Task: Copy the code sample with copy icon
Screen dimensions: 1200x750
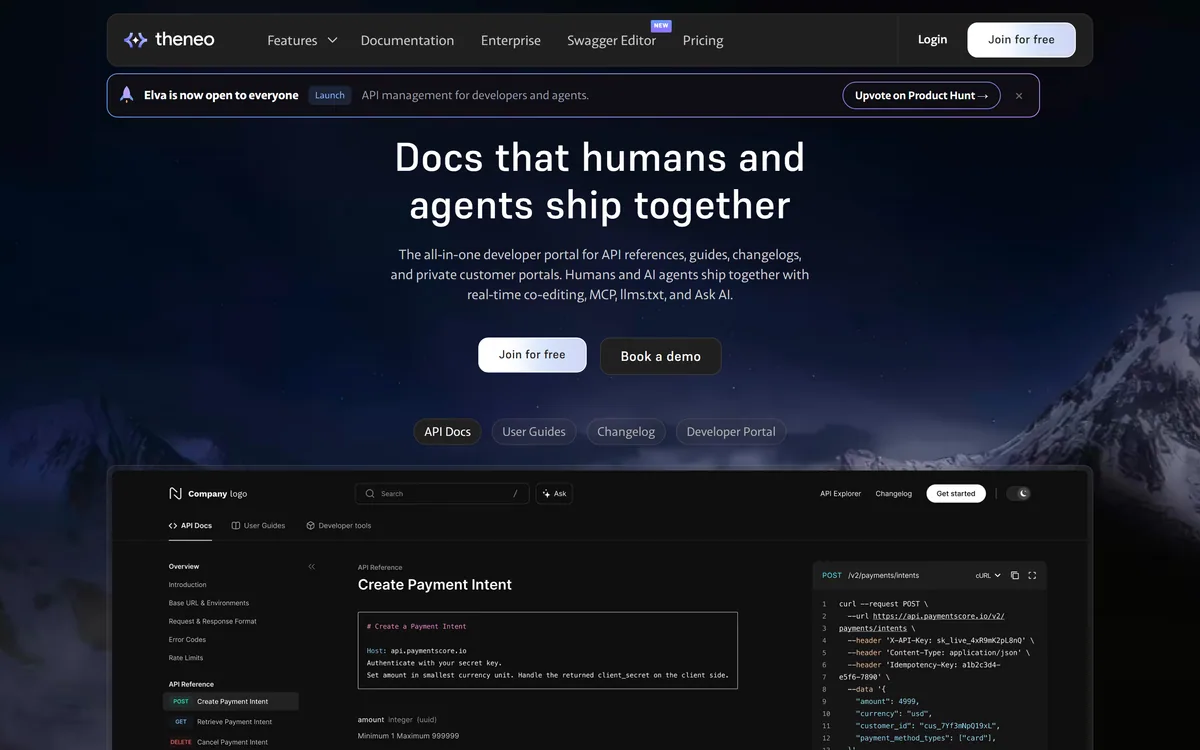Action: tap(1015, 576)
